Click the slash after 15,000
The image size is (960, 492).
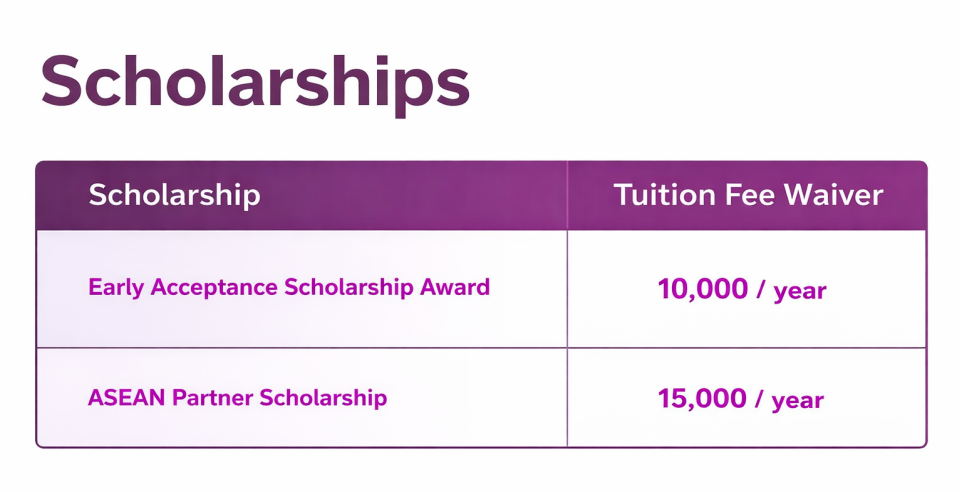[x=761, y=400]
